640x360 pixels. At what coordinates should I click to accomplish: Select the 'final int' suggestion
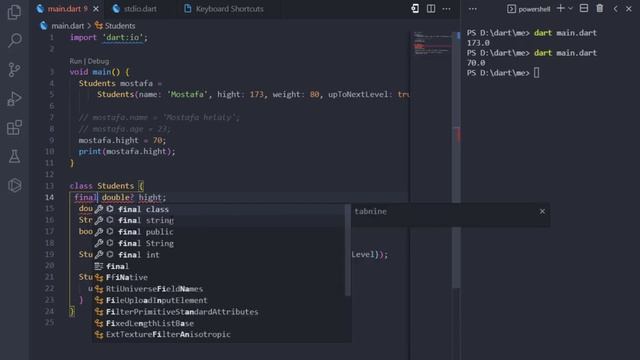coord(219,255)
